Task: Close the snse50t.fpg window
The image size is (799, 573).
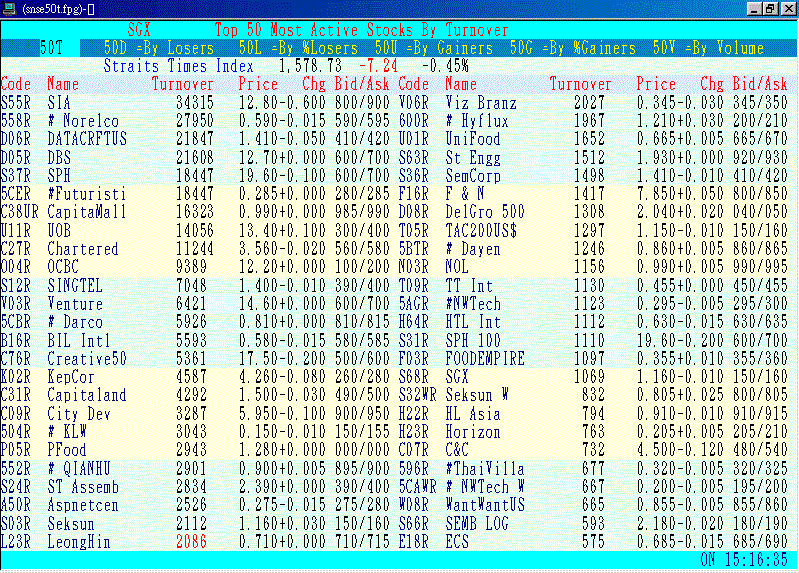Action: click(x=787, y=9)
